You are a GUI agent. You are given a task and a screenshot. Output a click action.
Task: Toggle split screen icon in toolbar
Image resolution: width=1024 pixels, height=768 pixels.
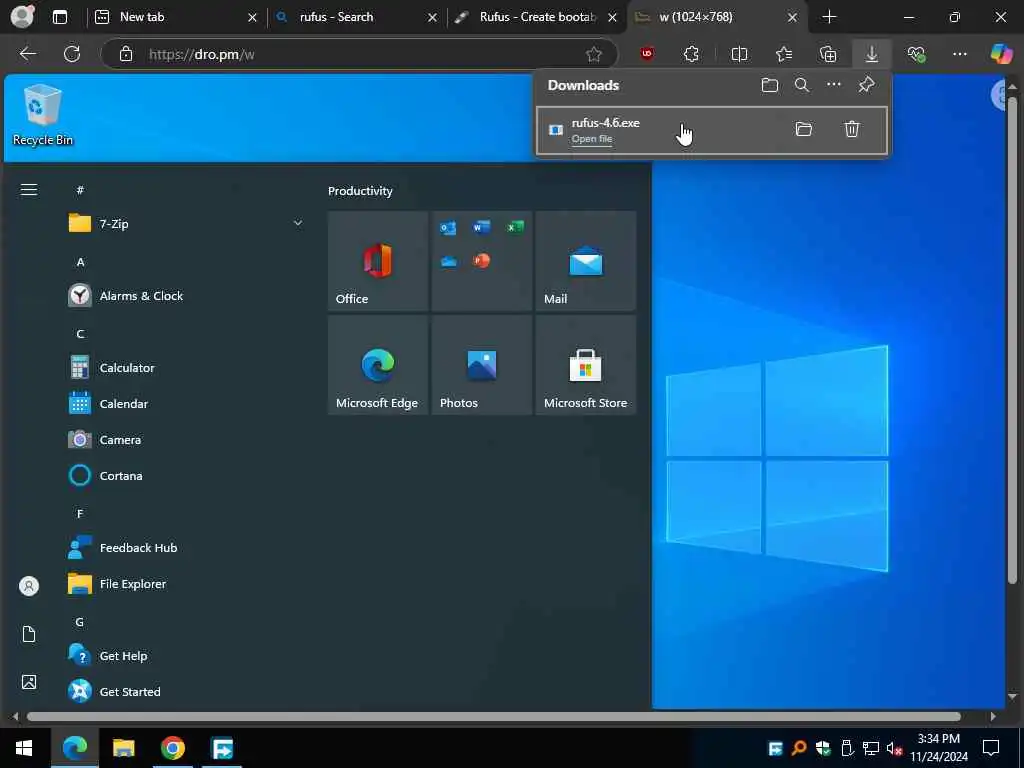point(739,54)
